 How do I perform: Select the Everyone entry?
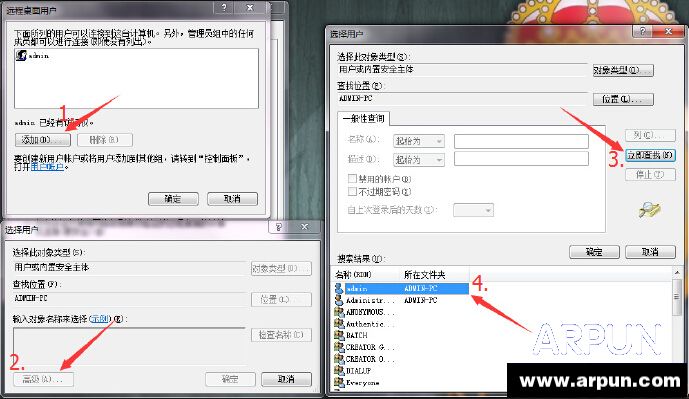362,382
